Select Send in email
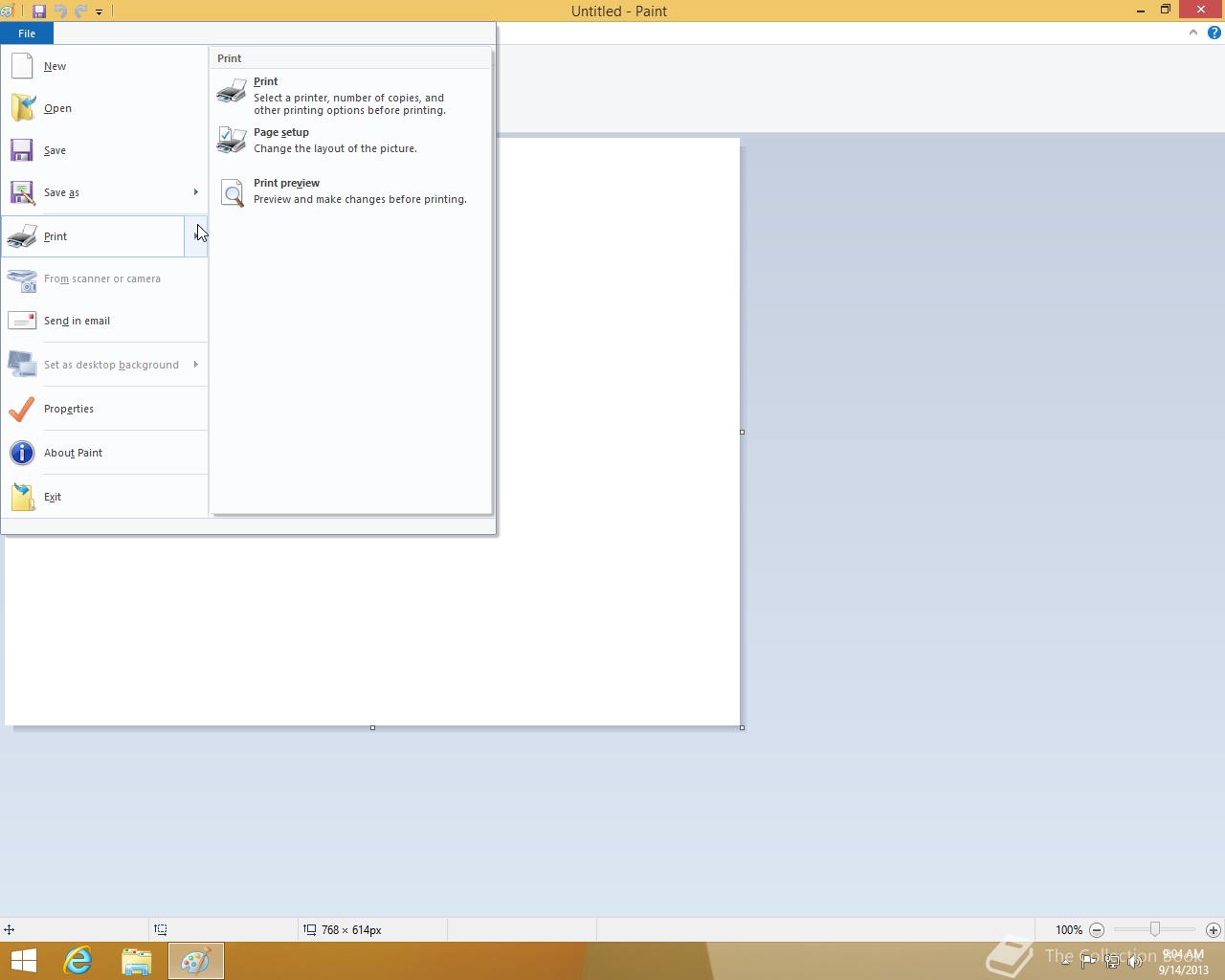 pos(104,321)
